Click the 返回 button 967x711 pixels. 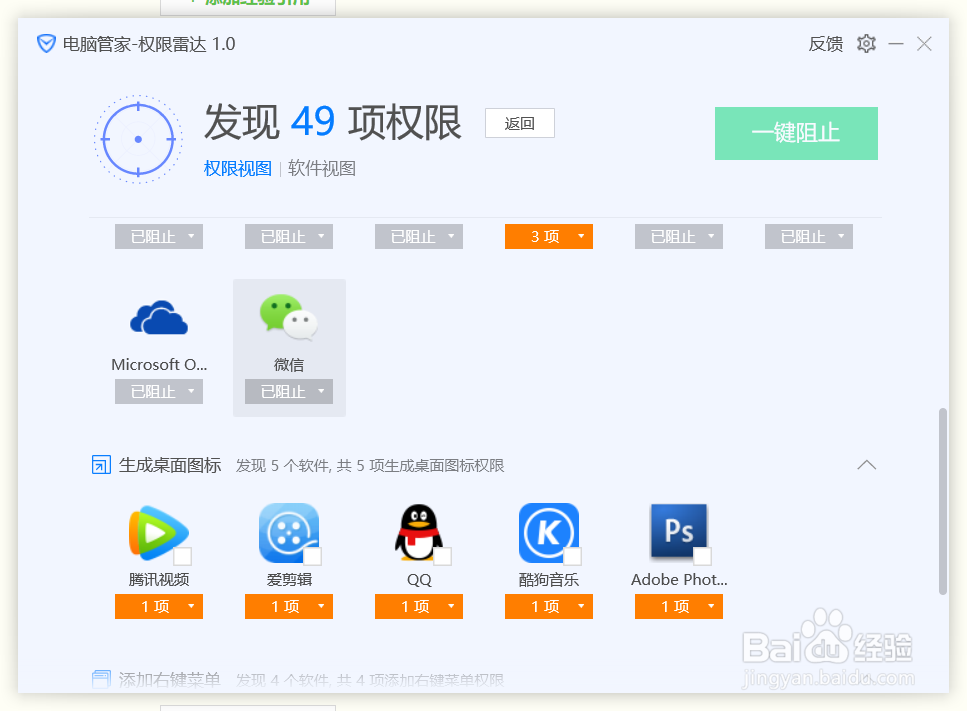click(520, 123)
